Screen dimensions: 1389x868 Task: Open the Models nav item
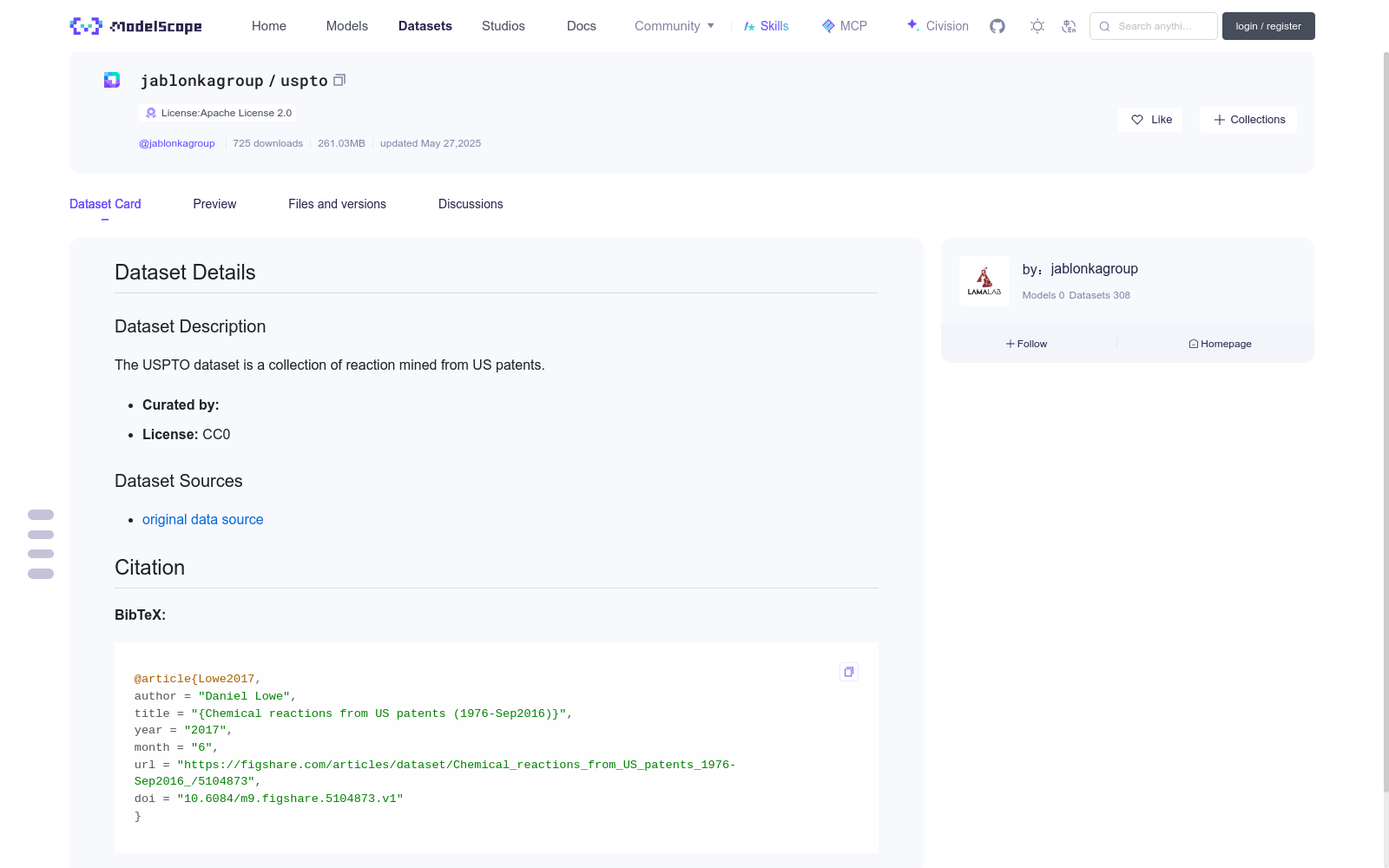tap(347, 26)
